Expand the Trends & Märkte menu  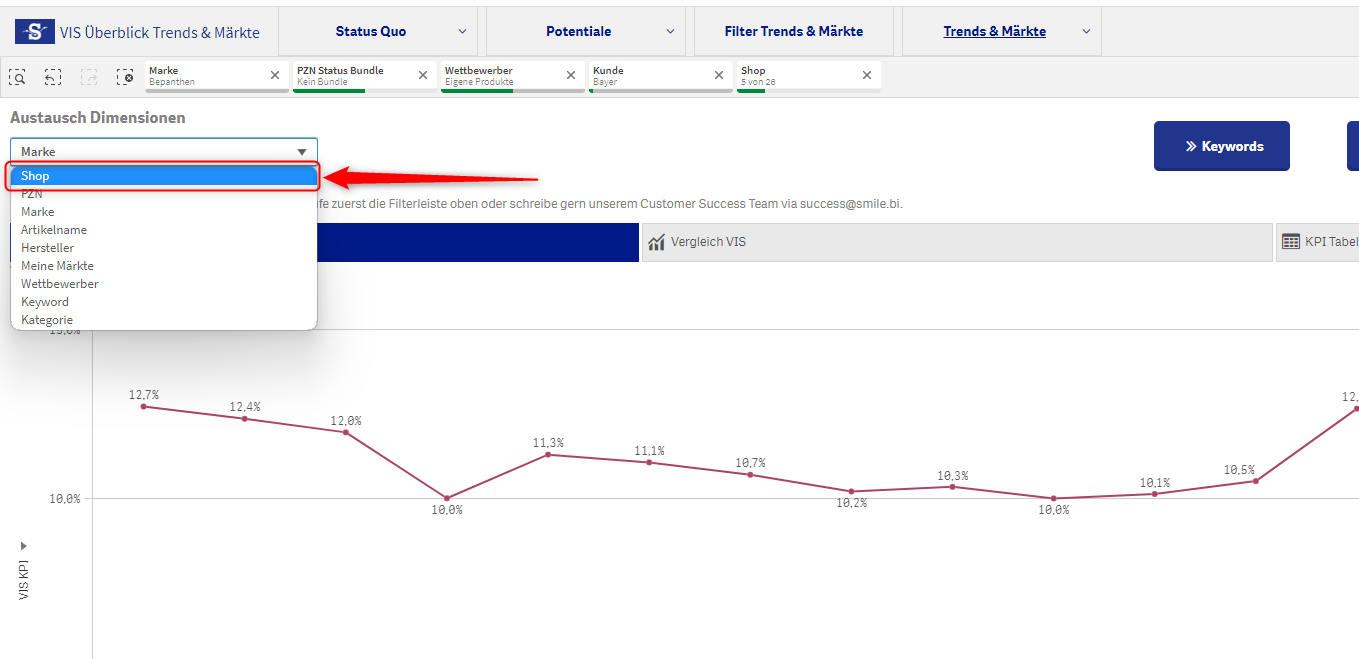pyautogui.click(x=1086, y=32)
